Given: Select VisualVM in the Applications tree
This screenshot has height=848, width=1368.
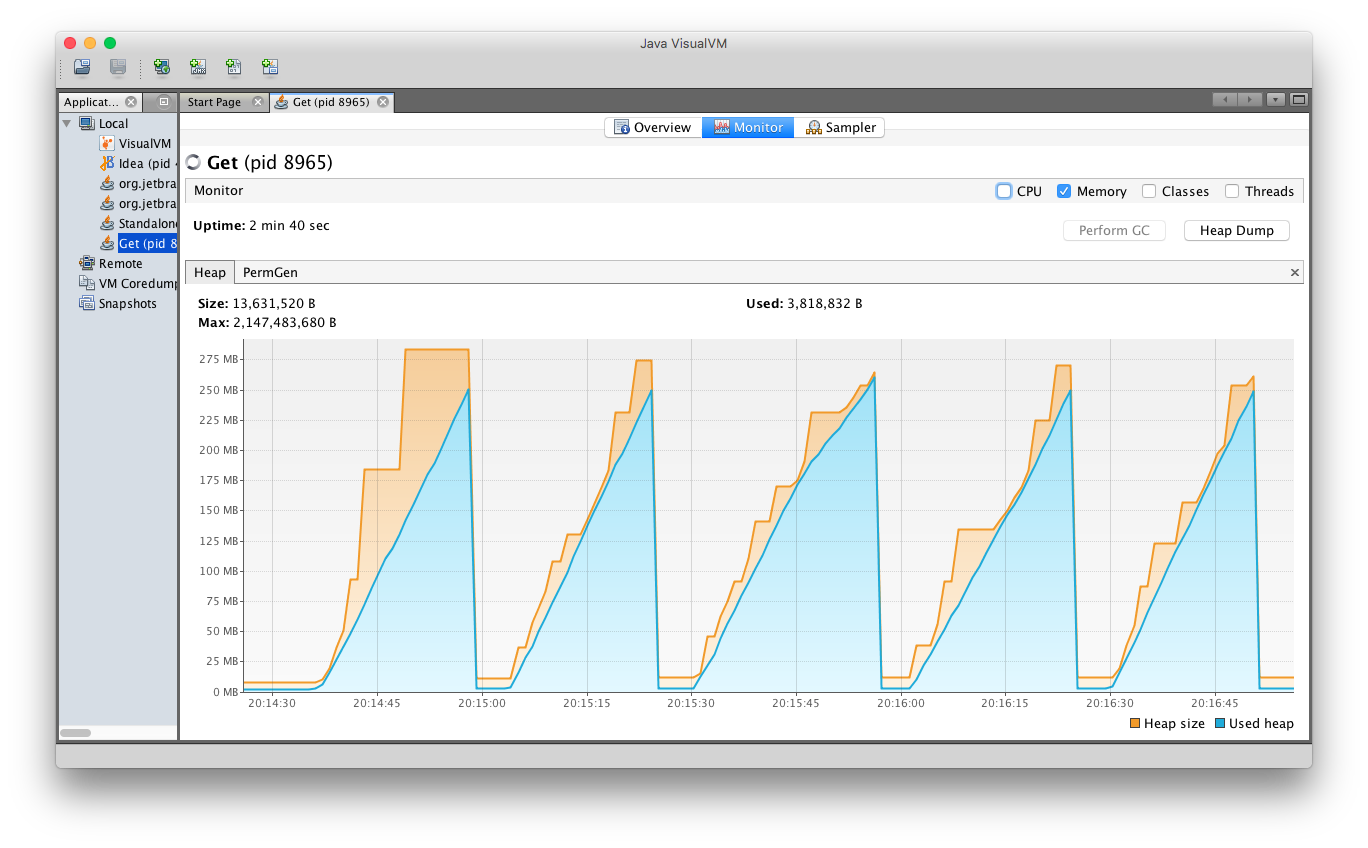Looking at the screenshot, I should pos(144,143).
